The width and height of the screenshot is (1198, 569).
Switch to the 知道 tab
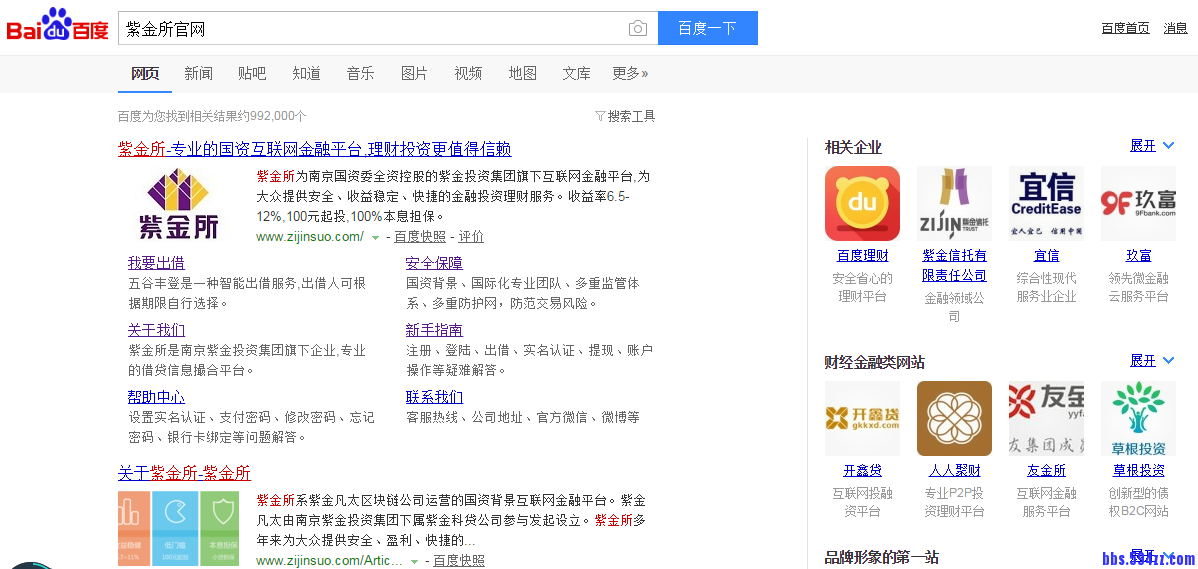point(306,73)
